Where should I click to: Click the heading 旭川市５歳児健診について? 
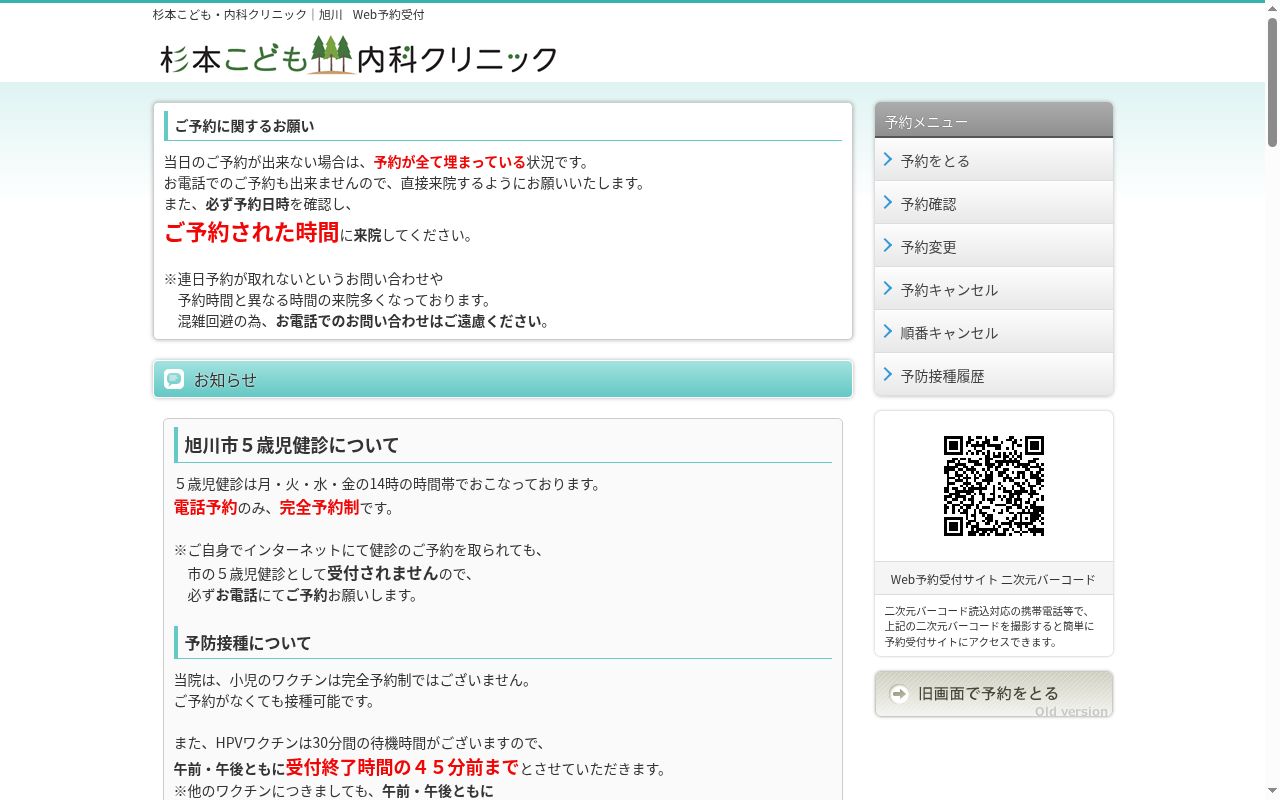click(292, 445)
